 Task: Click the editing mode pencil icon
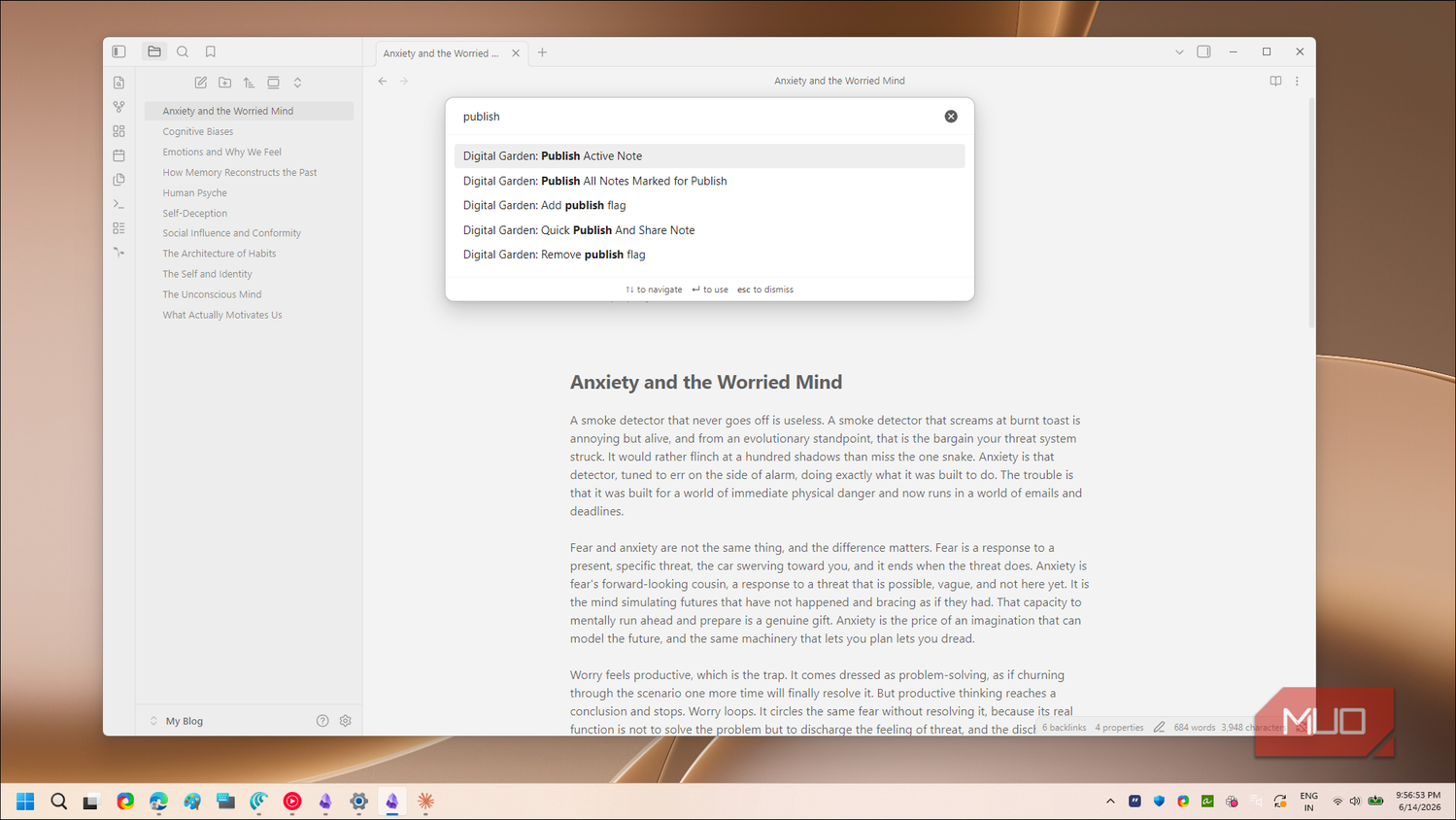[1159, 727]
